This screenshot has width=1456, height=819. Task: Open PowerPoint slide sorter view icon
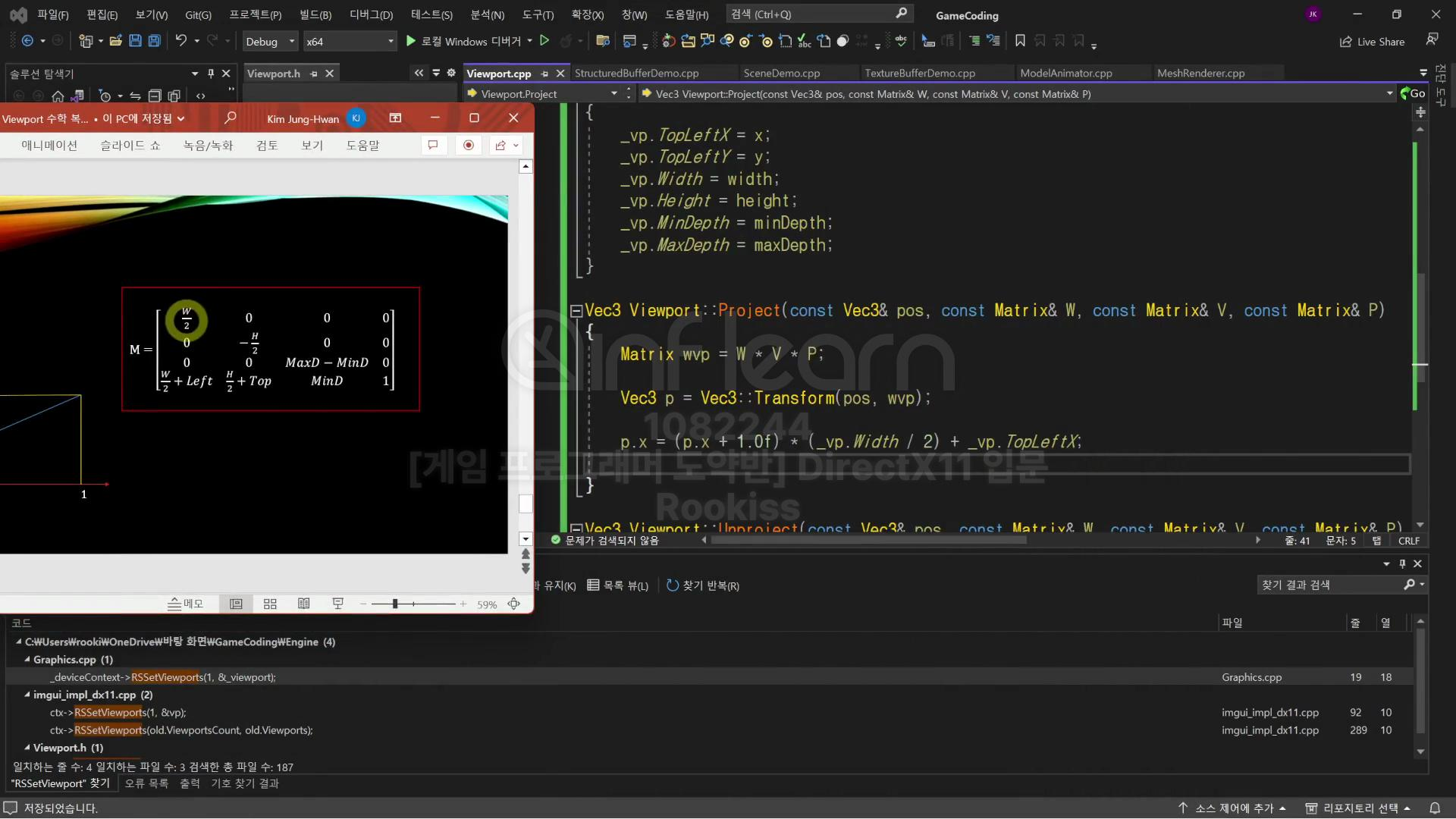[x=270, y=604]
